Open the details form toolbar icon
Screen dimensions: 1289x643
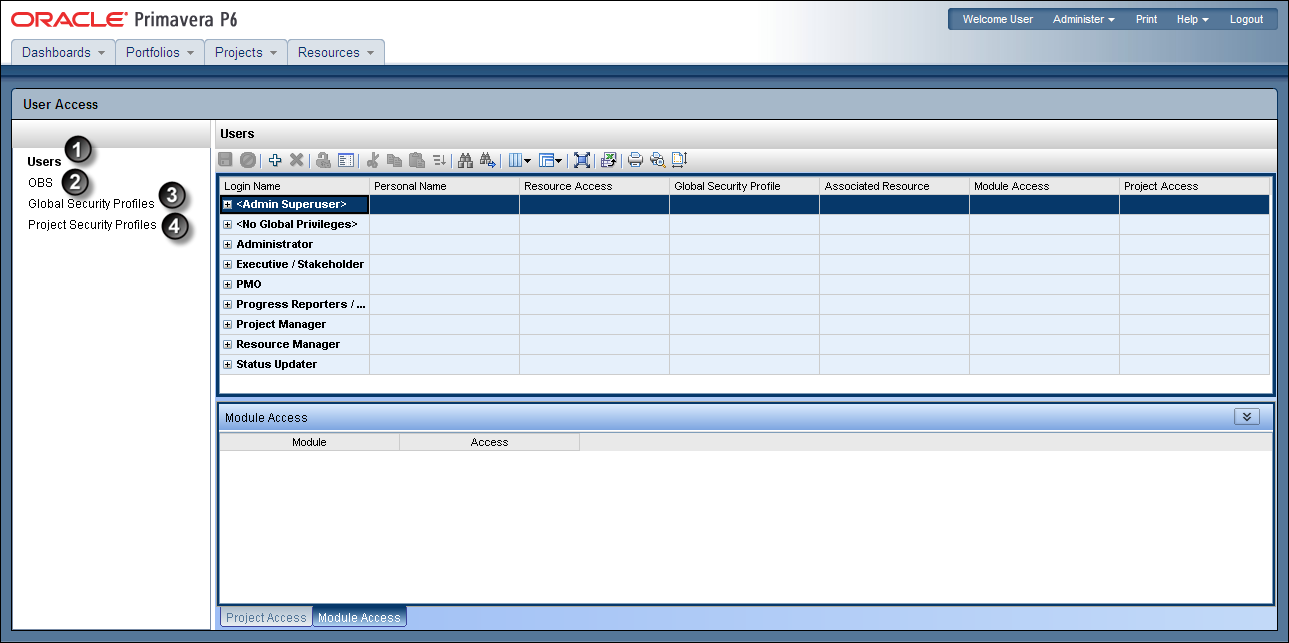click(x=346, y=160)
